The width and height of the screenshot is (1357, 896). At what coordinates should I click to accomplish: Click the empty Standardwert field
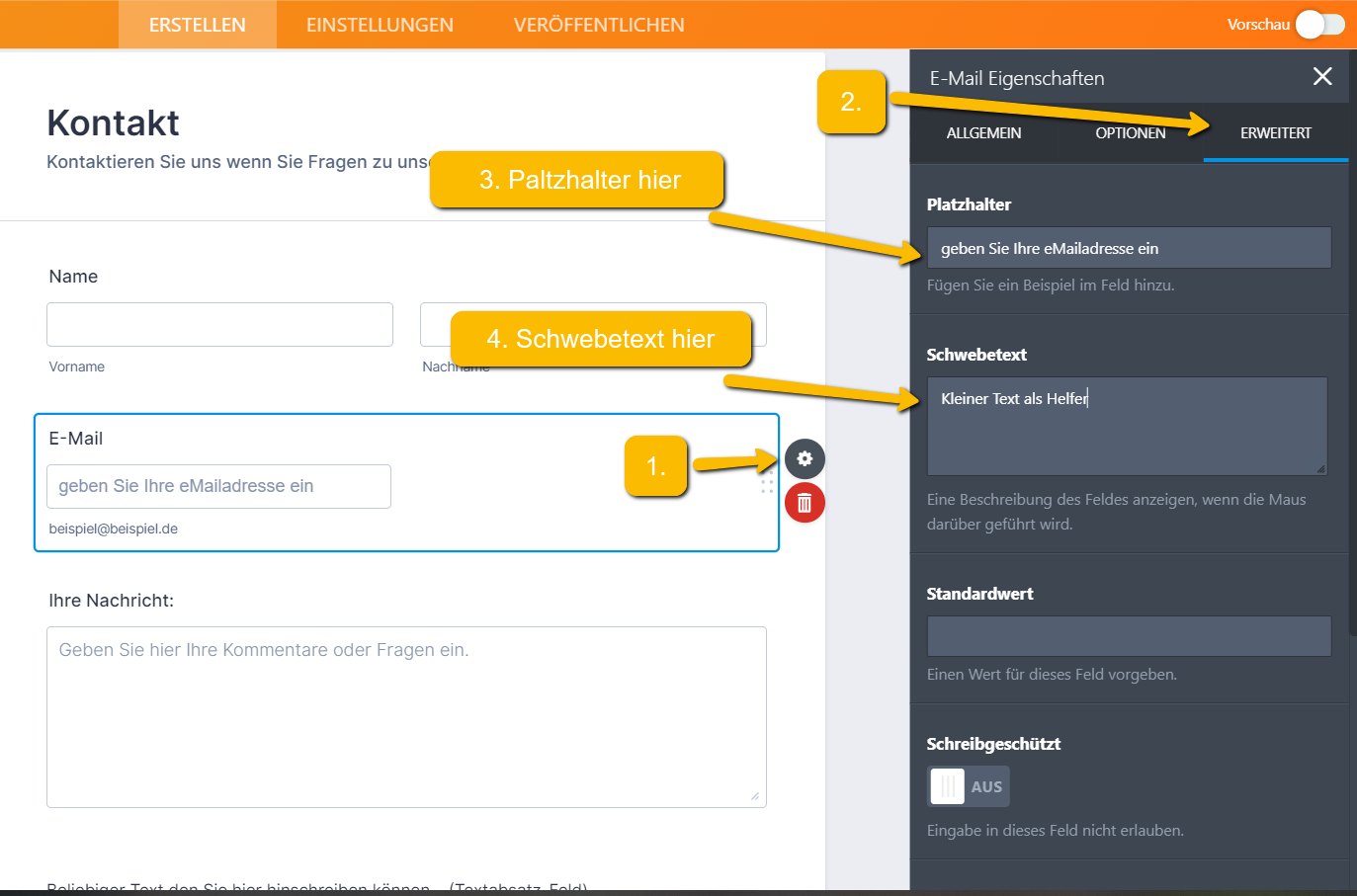(1128, 636)
